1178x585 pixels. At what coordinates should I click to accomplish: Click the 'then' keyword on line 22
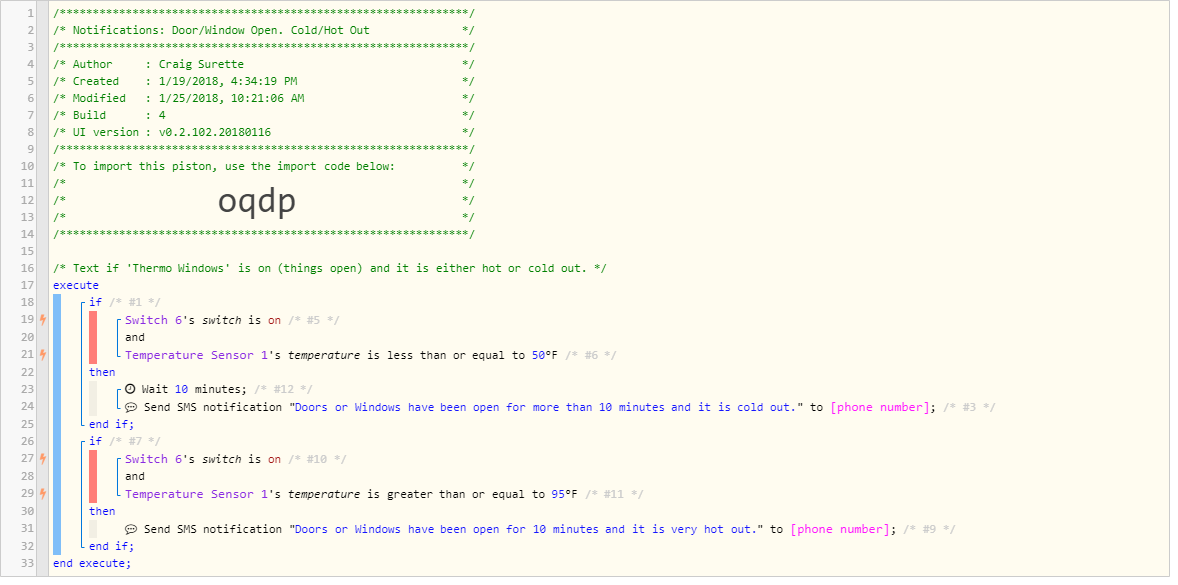click(102, 372)
